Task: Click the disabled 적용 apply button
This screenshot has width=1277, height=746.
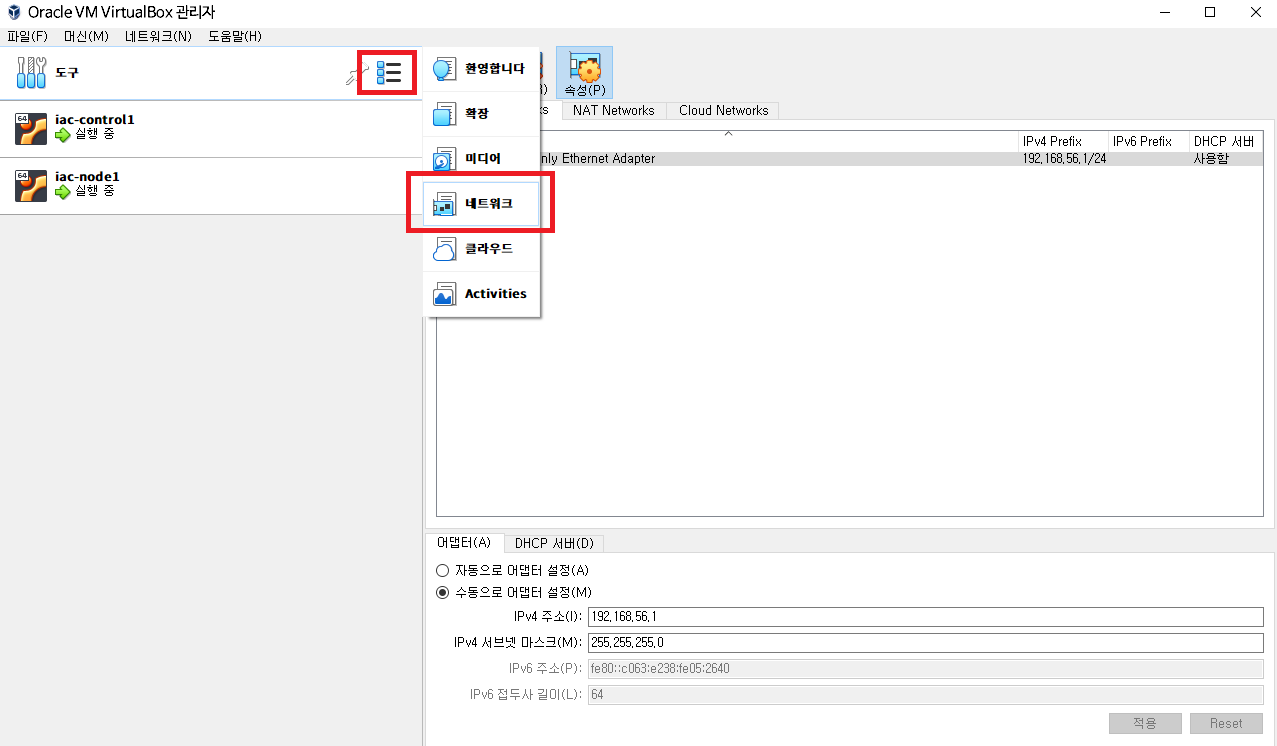Action: 1145,723
